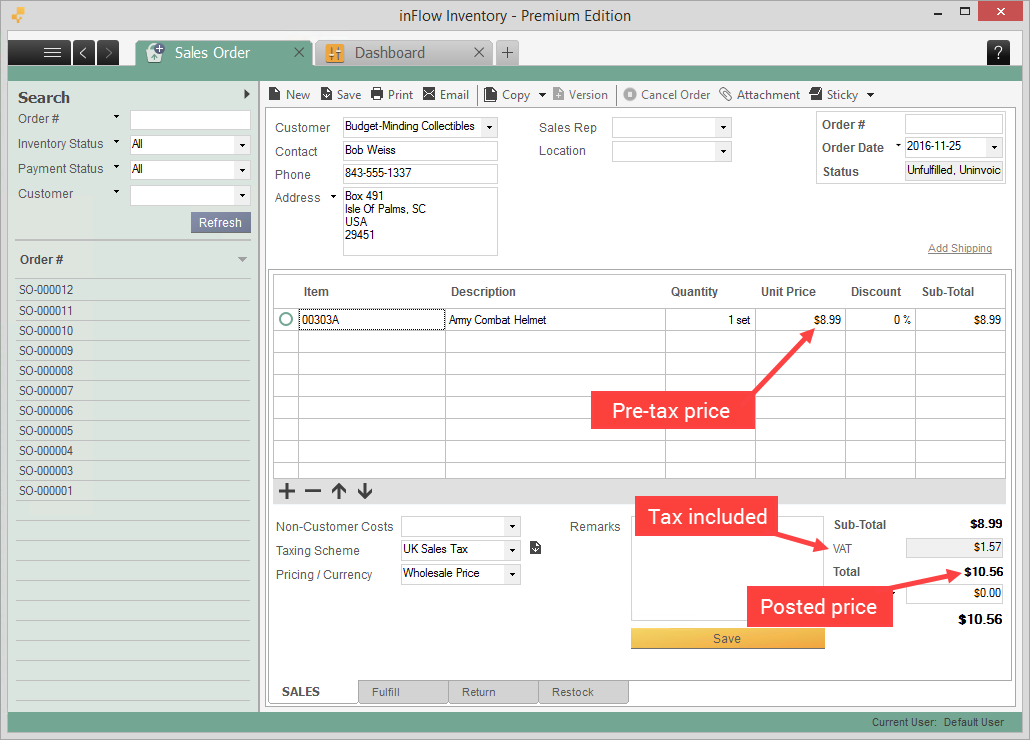This screenshot has height=740, width=1030.
Task: Click the Add Shipping link
Action: 960,248
